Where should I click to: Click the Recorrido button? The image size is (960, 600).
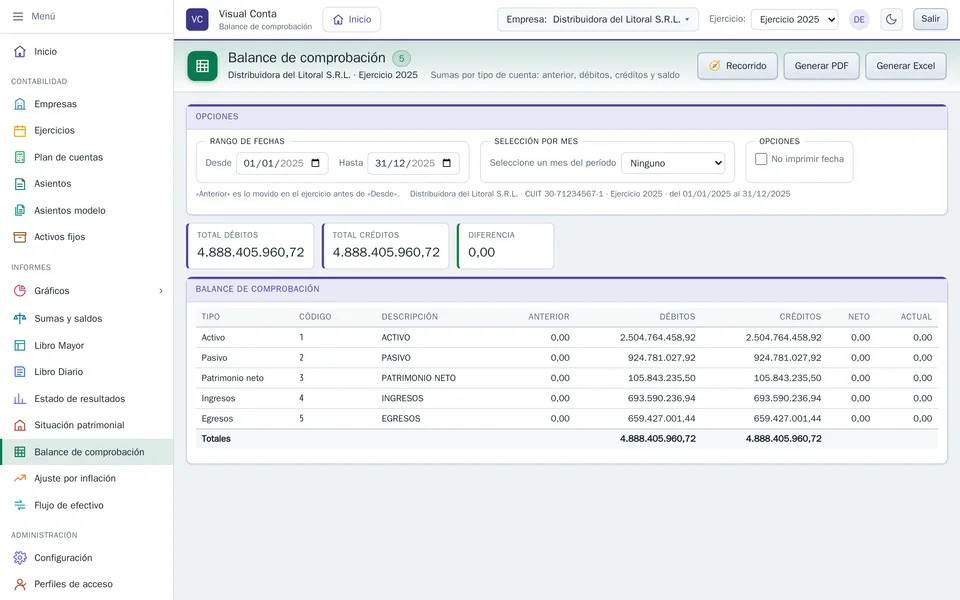(737, 66)
